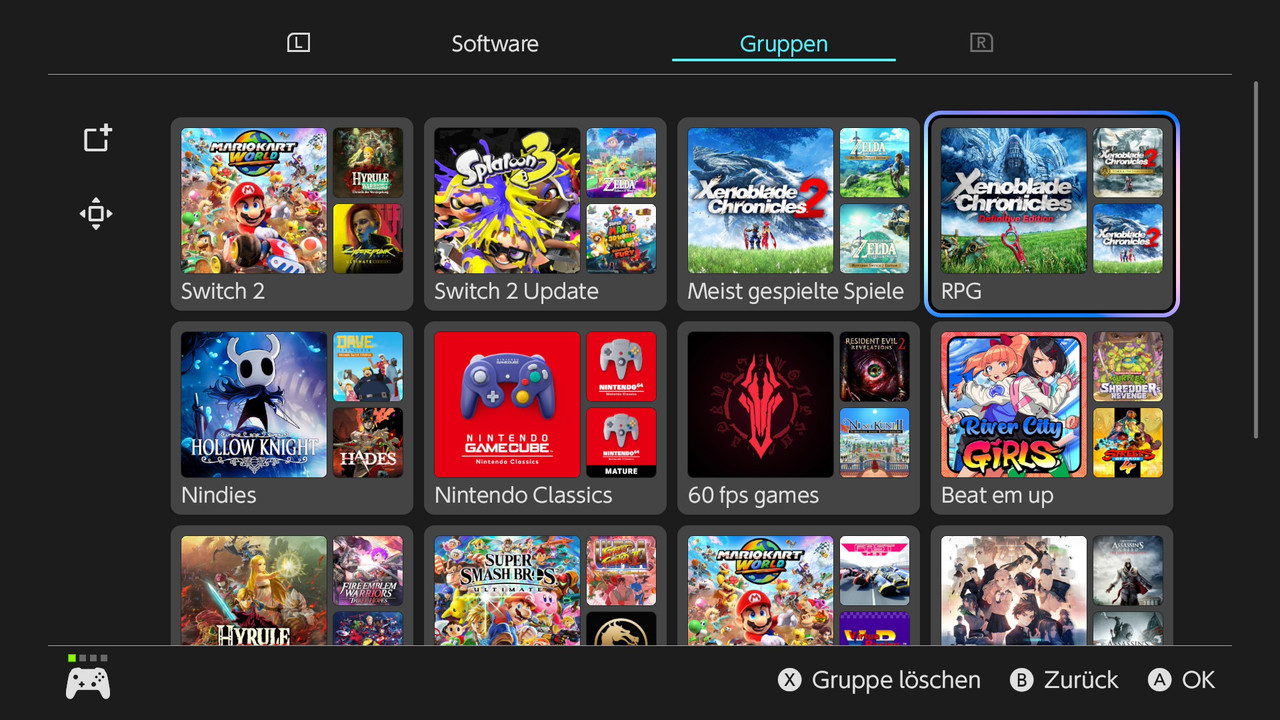The height and width of the screenshot is (720, 1280).
Task: Open the Beat em up group
Action: 1052,418
